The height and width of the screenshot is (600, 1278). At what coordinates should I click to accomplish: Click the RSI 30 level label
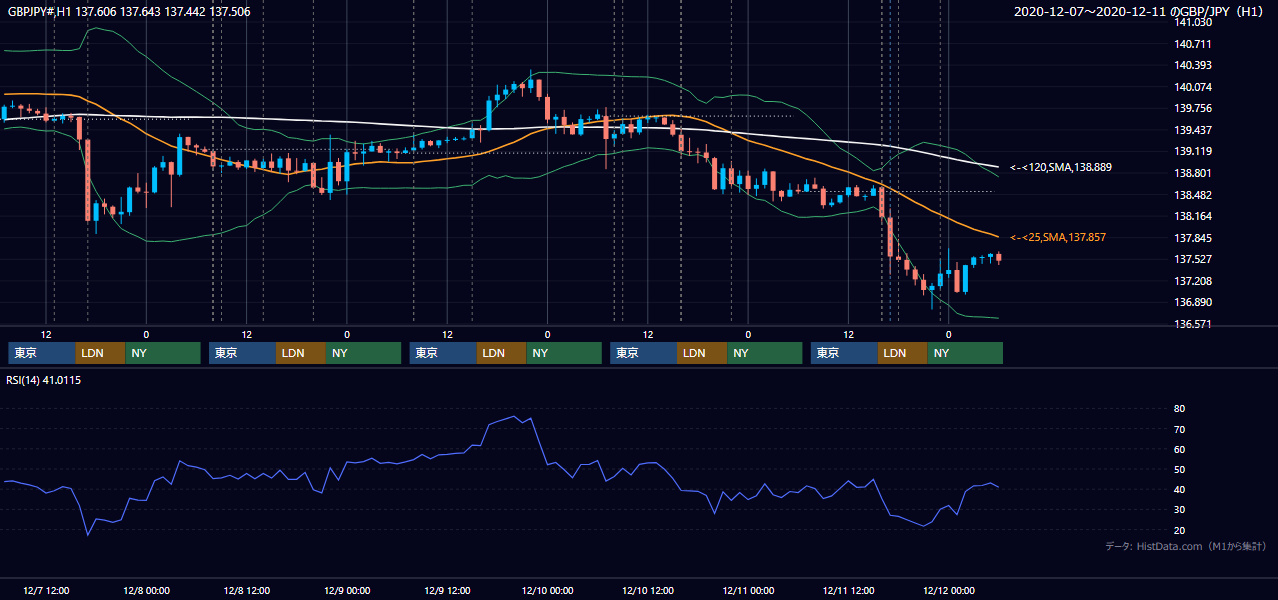pos(1180,510)
